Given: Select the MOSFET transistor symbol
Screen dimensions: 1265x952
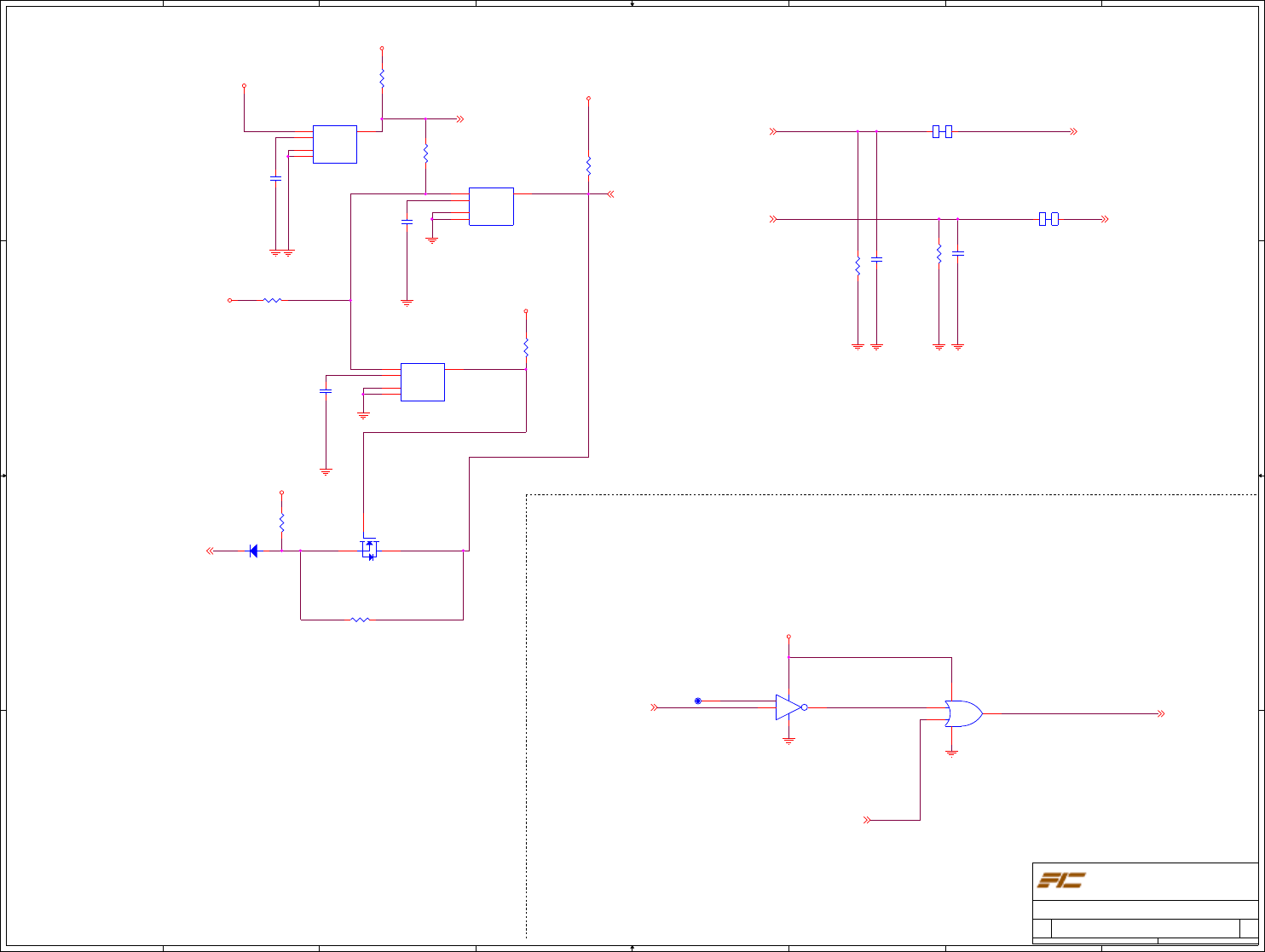Looking at the screenshot, I should (369, 550).
